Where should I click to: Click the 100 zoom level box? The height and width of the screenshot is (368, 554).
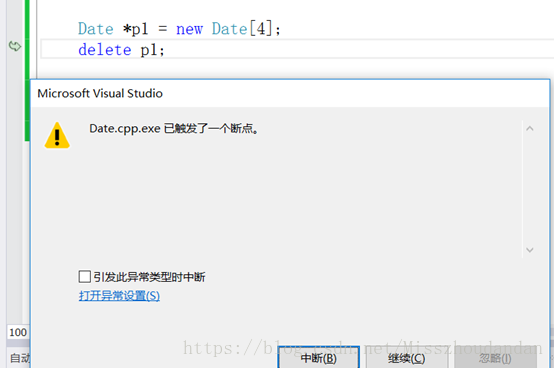tap(18, 332)
